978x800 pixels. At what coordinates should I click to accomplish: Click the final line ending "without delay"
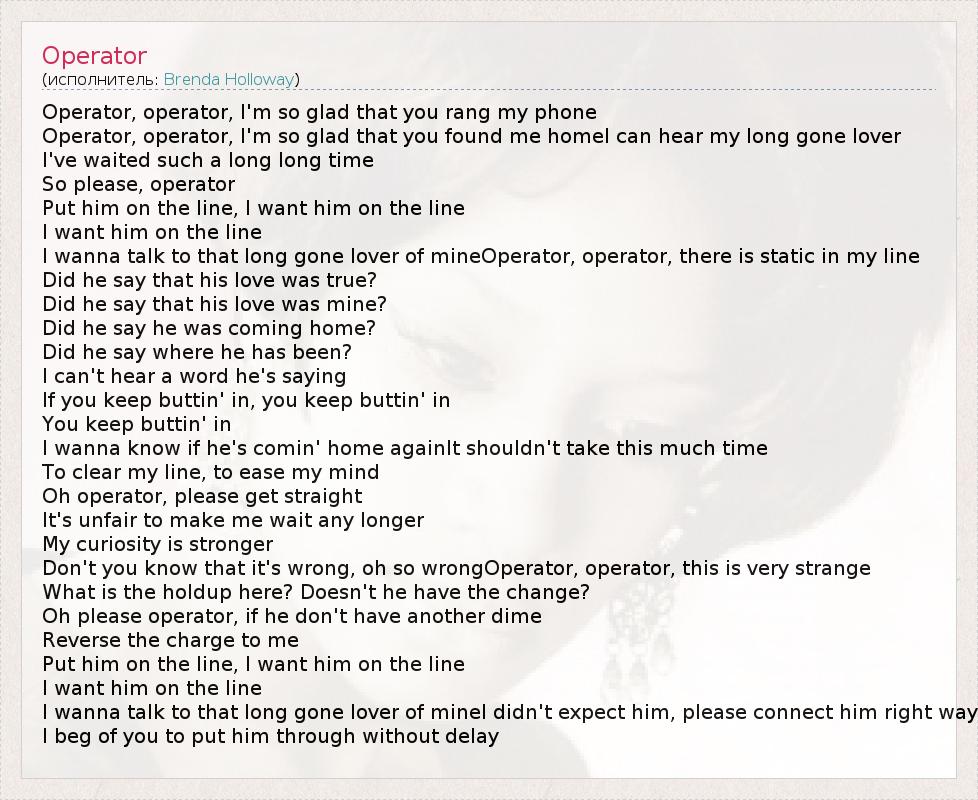click(x=270, y=736)
